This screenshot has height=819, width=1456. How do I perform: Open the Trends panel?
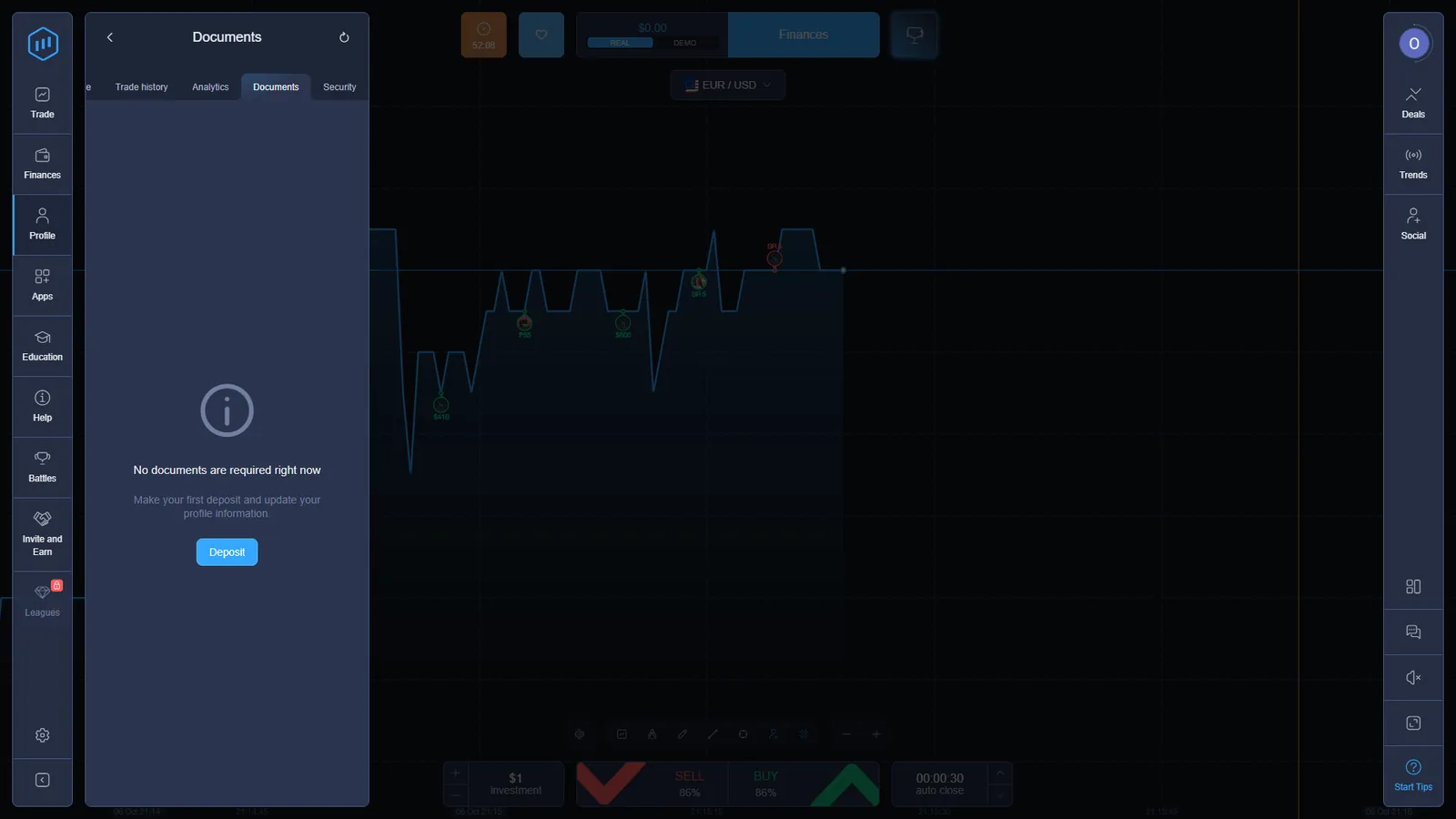(x=1413, y=164)
